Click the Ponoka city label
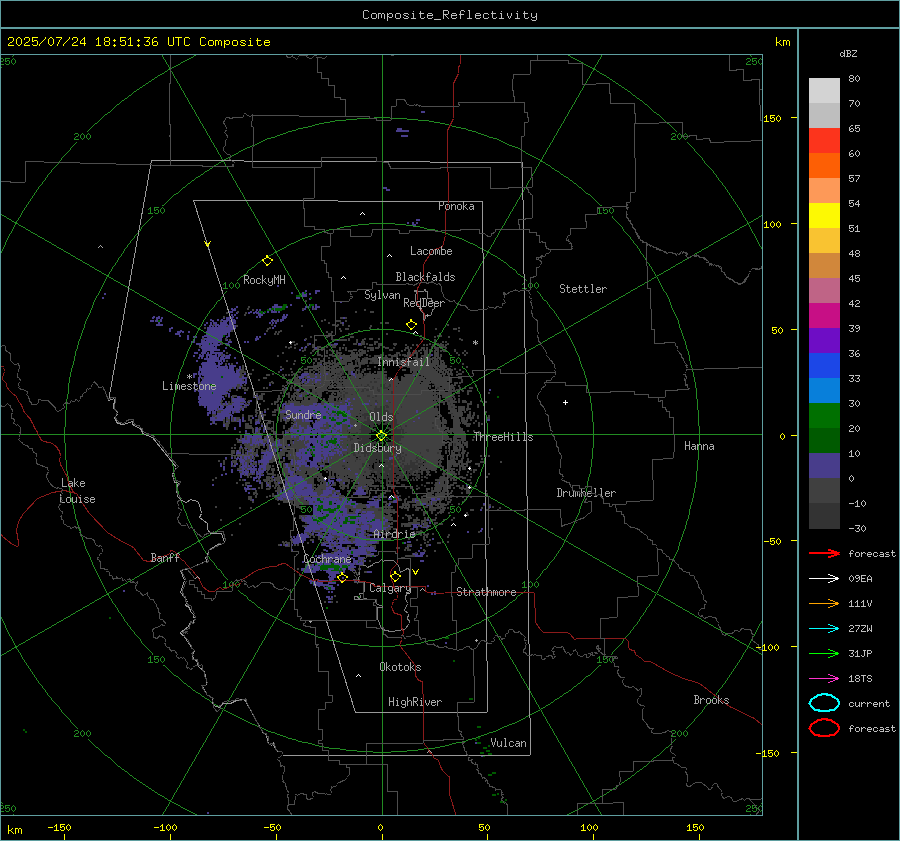The height and width of the screenshot is (841, 900). [456, 206]
